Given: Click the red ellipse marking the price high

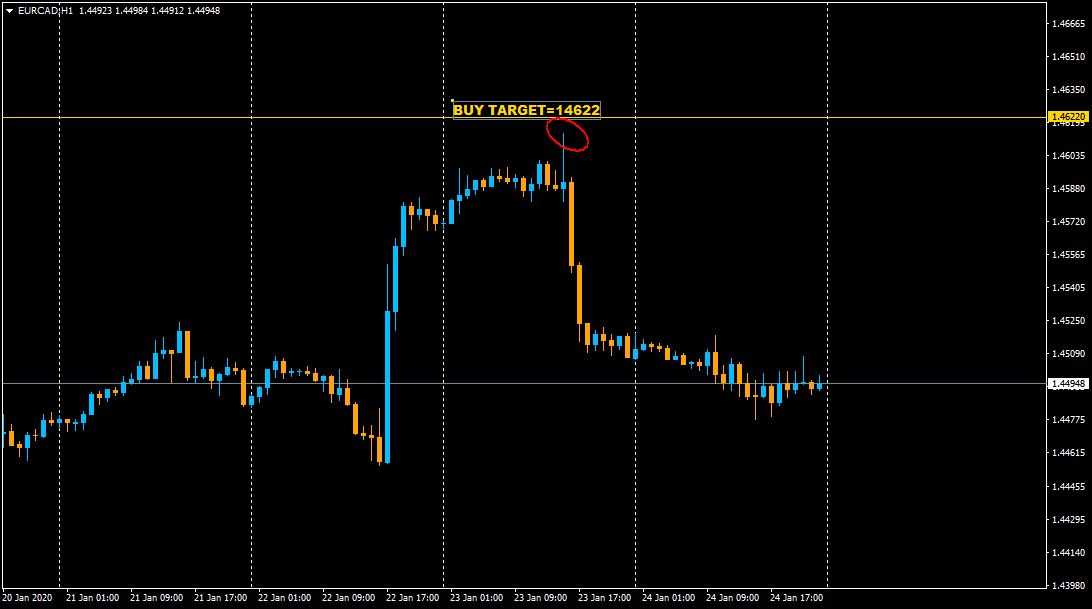Looking at the screenshot, I should (567, 134).
